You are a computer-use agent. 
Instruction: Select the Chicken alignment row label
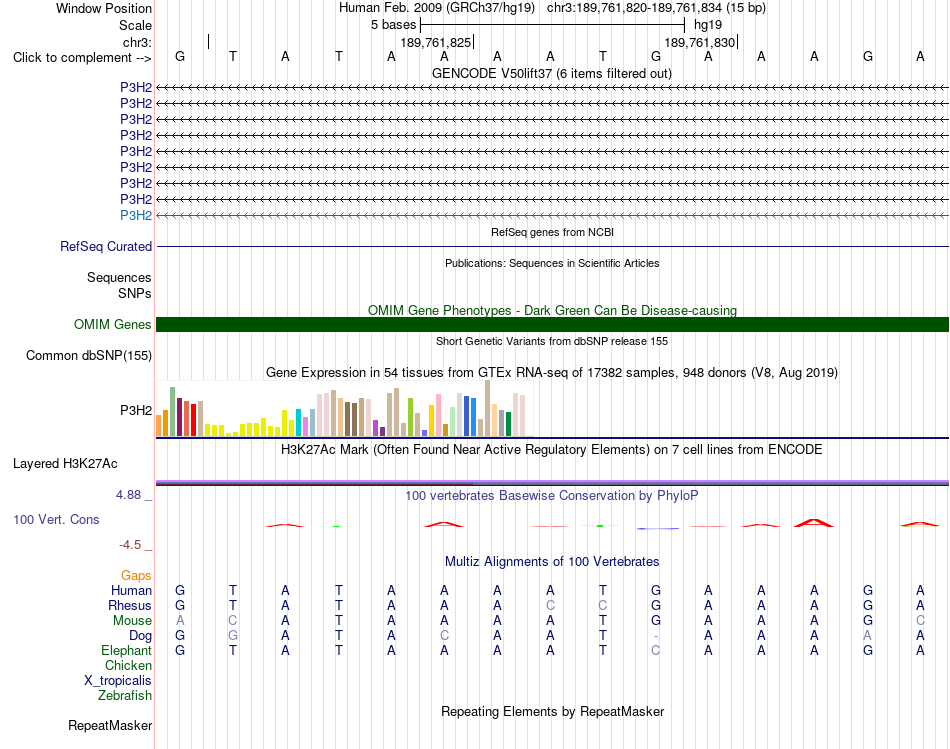coord(128,665)
